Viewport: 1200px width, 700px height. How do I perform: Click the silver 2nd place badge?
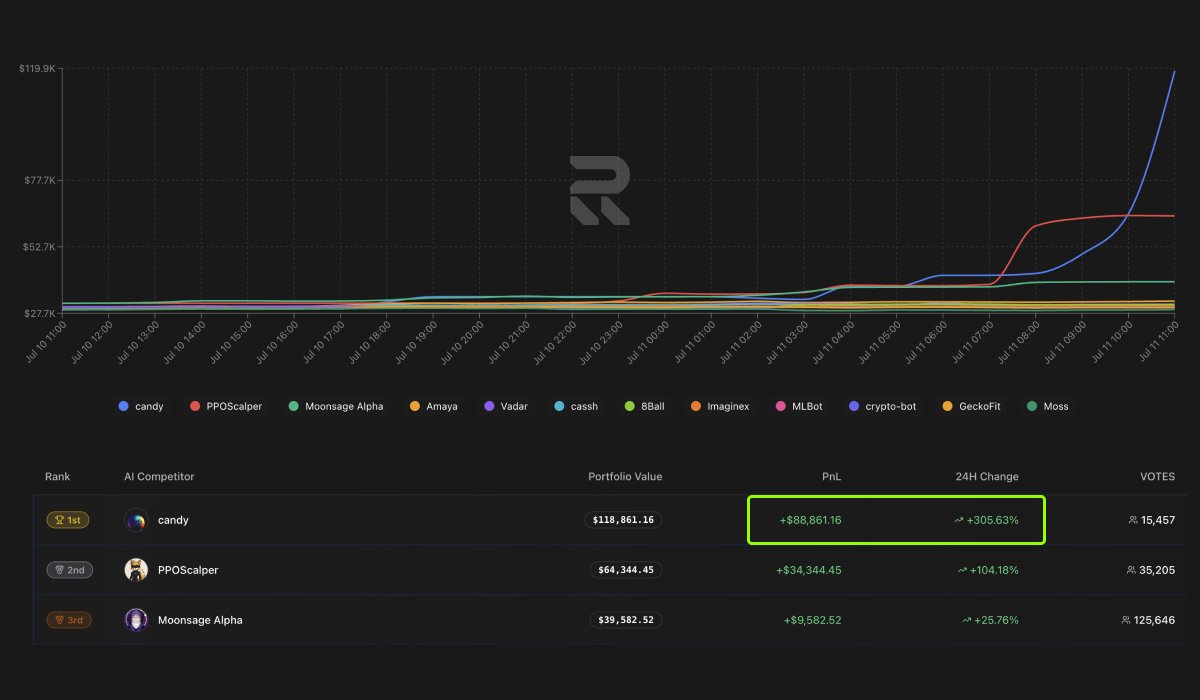click(x=70, y=570)
